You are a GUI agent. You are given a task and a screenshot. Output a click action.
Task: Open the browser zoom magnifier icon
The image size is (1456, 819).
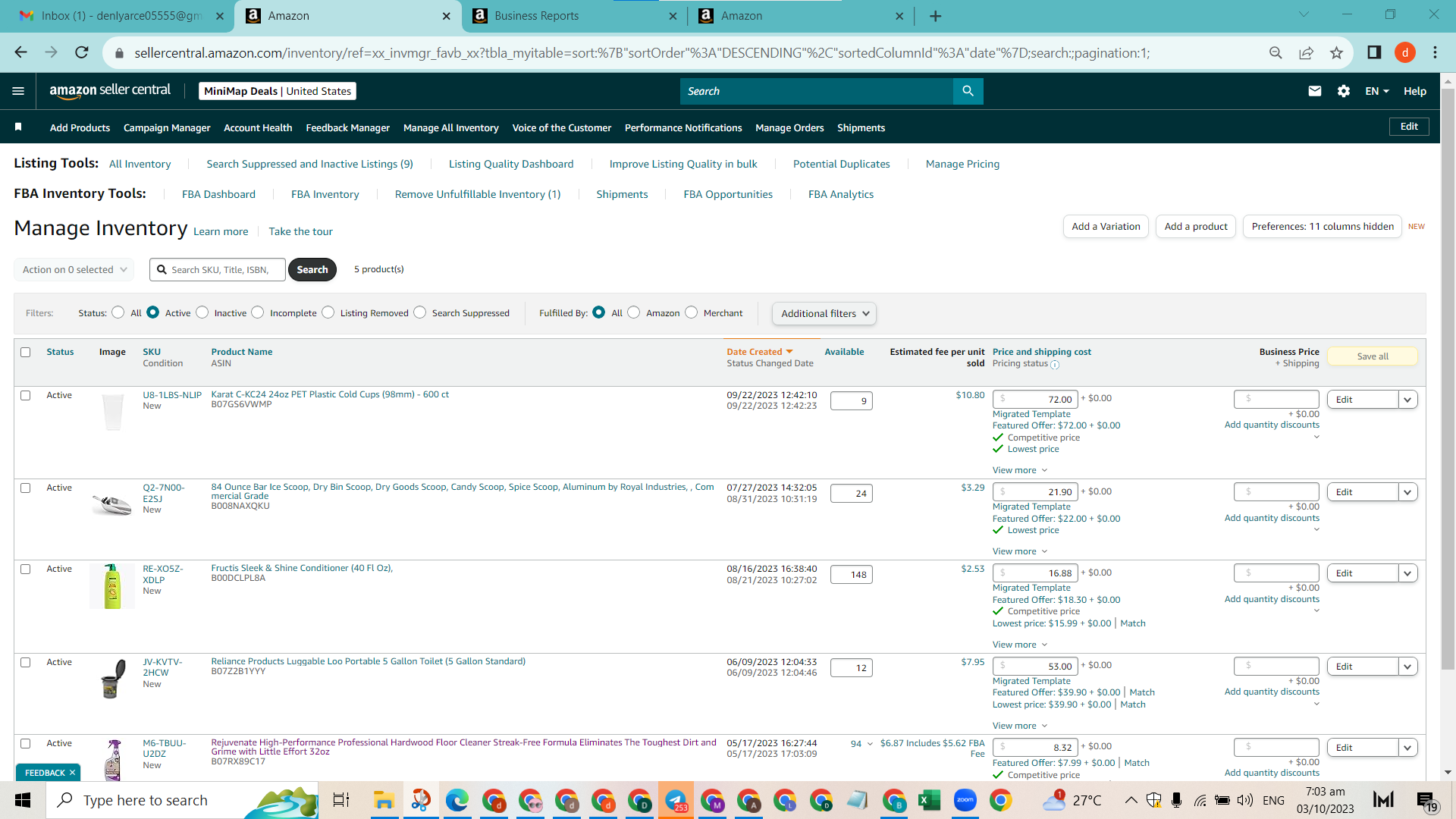pos(1276,52)
